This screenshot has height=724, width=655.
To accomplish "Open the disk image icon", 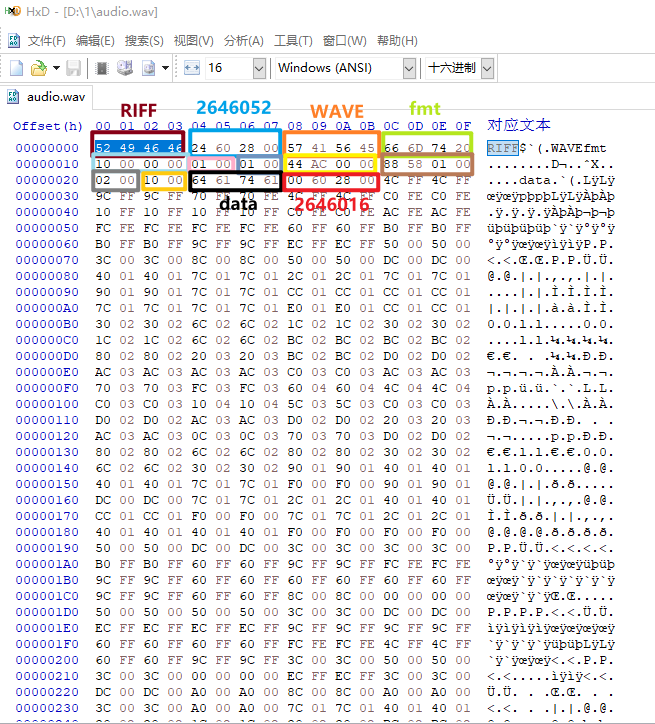I will (x=149, y=68).
